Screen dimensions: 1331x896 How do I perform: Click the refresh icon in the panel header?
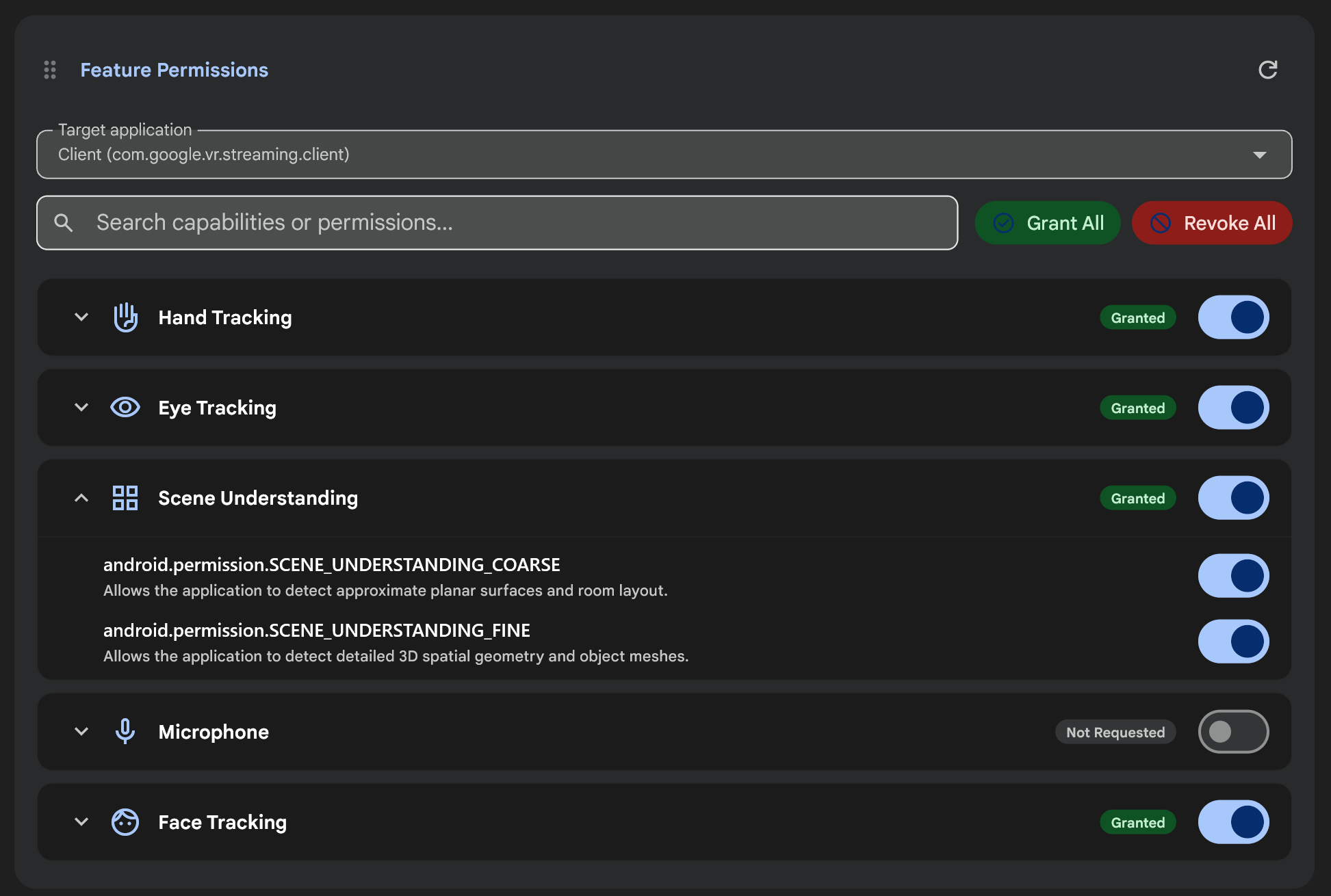pos(1267,70)
